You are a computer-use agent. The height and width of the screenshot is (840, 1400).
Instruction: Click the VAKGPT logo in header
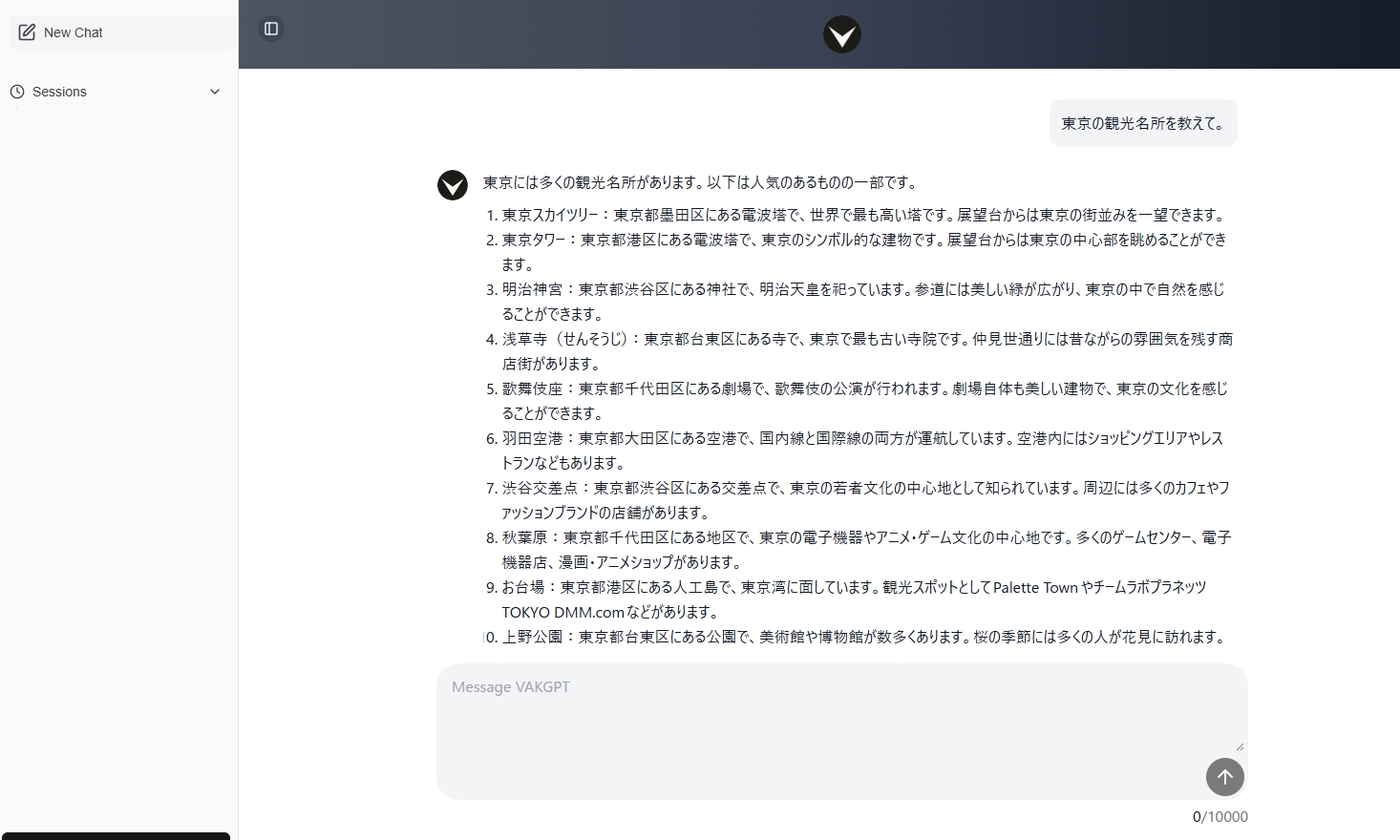pos(841,35)
